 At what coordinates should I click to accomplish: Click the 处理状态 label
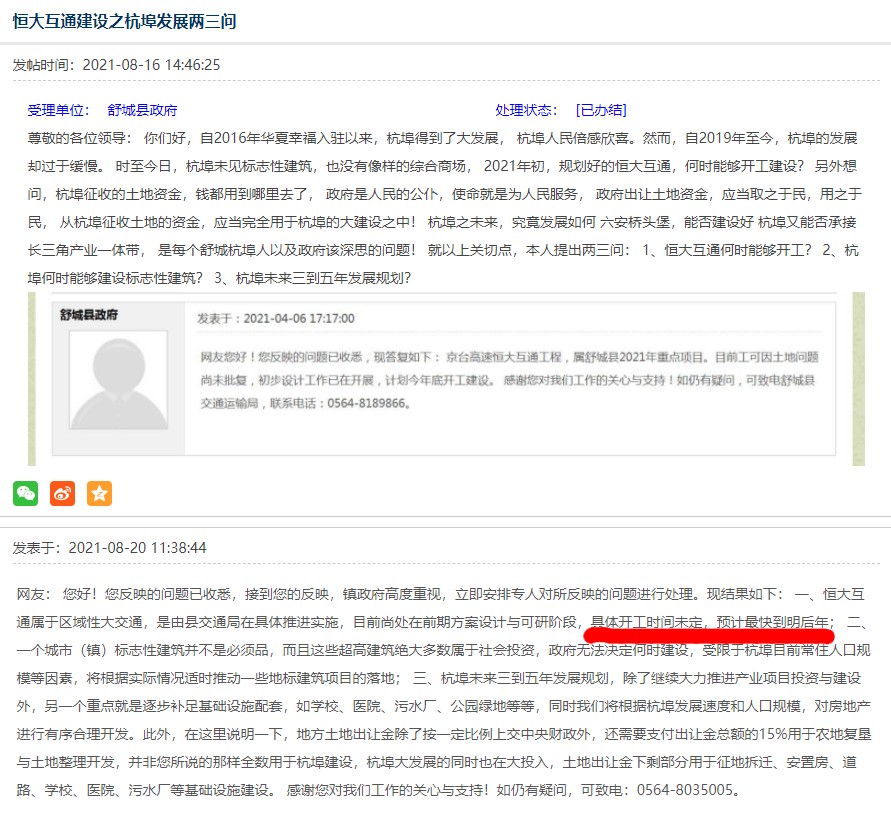point(526,110)
